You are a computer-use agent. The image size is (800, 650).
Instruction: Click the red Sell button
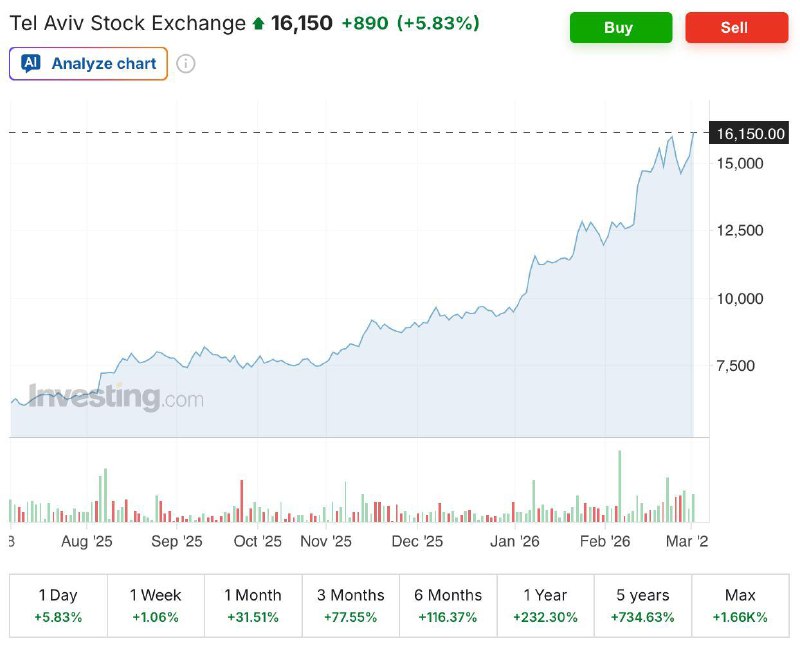click(736, 28)
